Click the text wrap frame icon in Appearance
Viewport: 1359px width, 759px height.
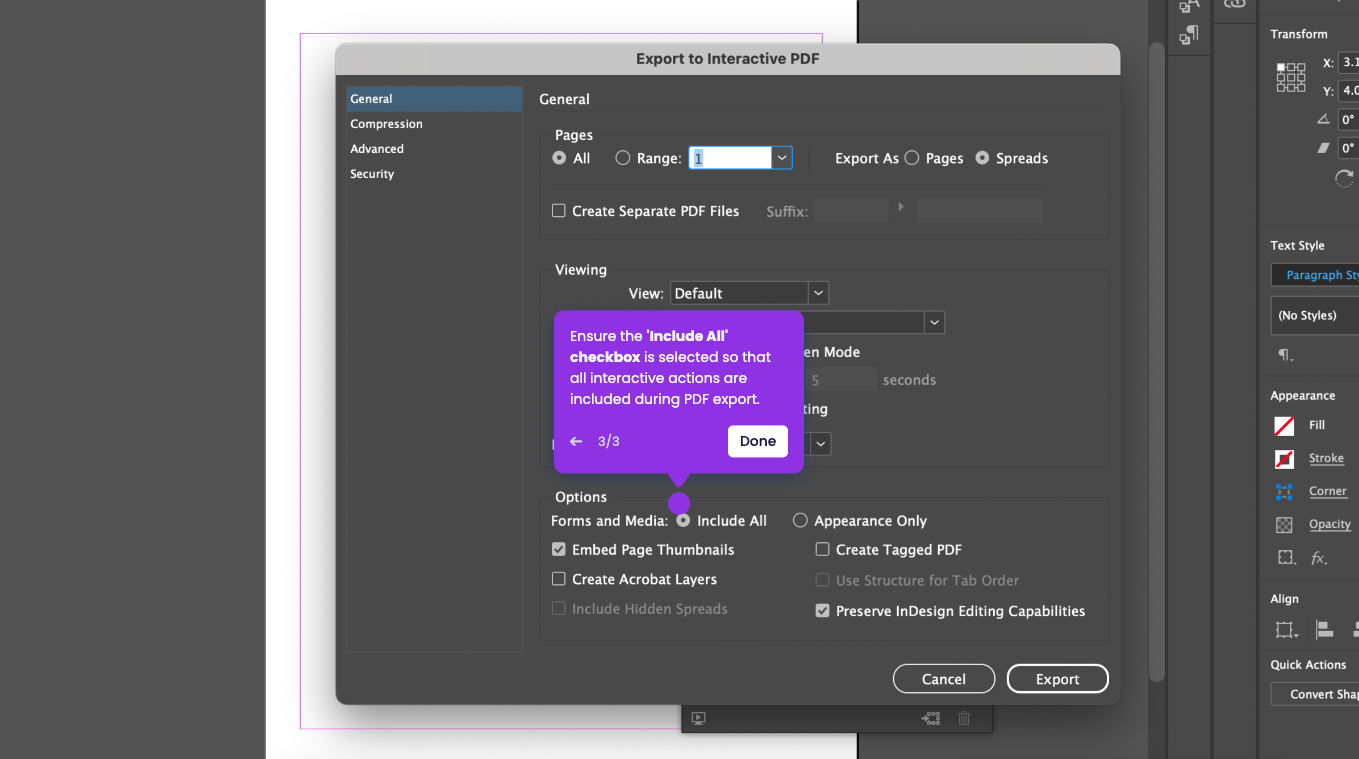1285,558
